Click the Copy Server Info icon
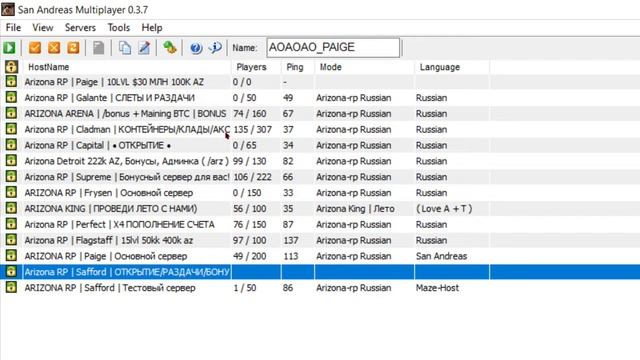The width and height of the screenshot is (640, 360). tap(124, 48)
